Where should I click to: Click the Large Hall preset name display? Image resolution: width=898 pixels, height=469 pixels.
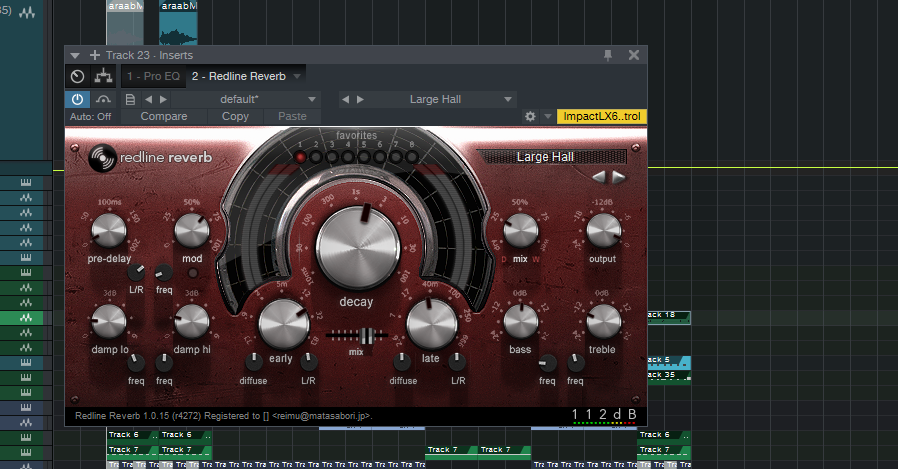point(552,157)
